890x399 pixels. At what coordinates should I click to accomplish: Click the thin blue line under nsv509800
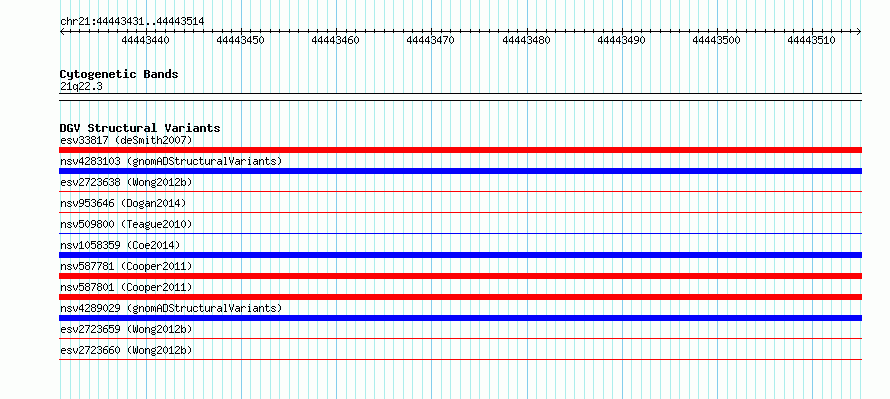pyautogui.click(x=460, y=234)
